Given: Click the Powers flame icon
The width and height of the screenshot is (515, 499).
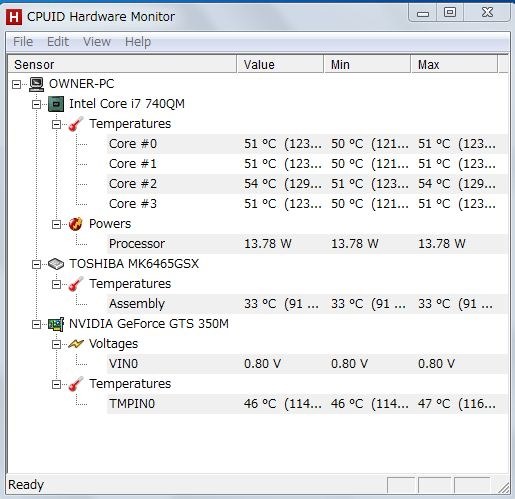Looking at the screenshot, I should [x=76, y=224].
